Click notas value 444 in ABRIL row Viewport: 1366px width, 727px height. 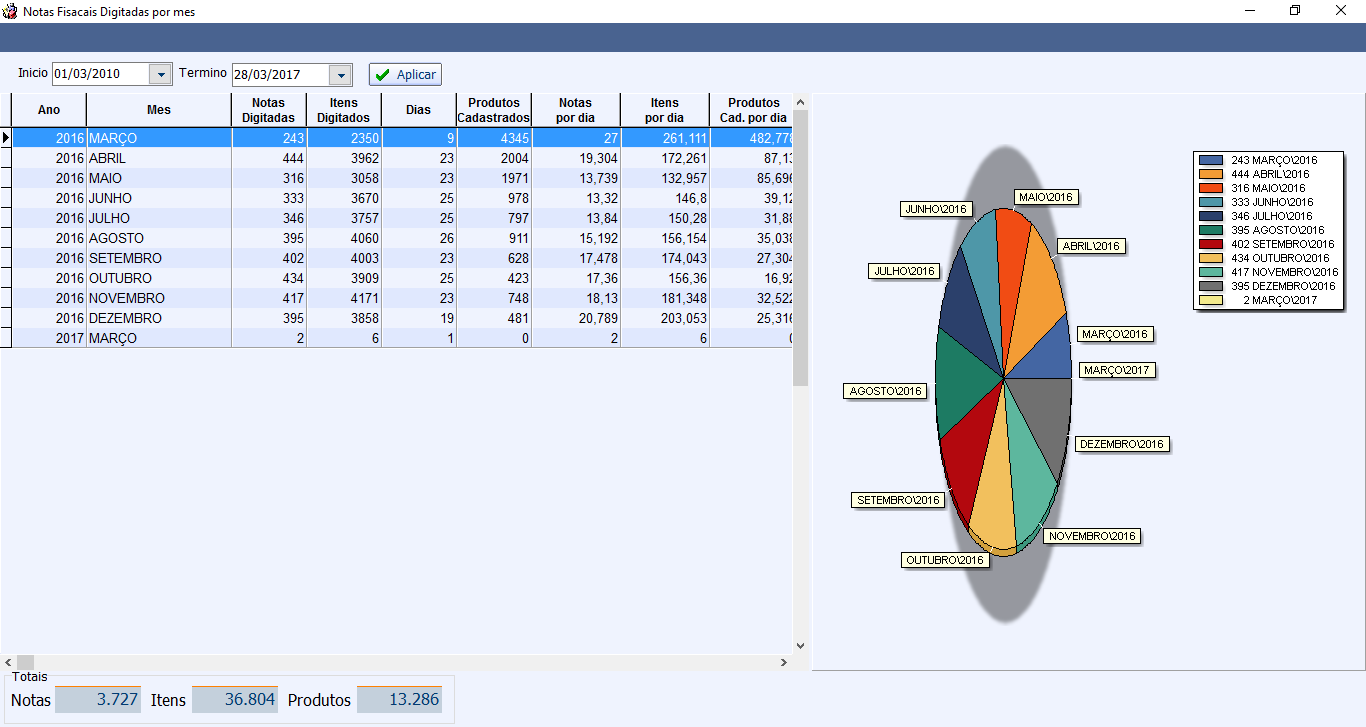[269, 158]
